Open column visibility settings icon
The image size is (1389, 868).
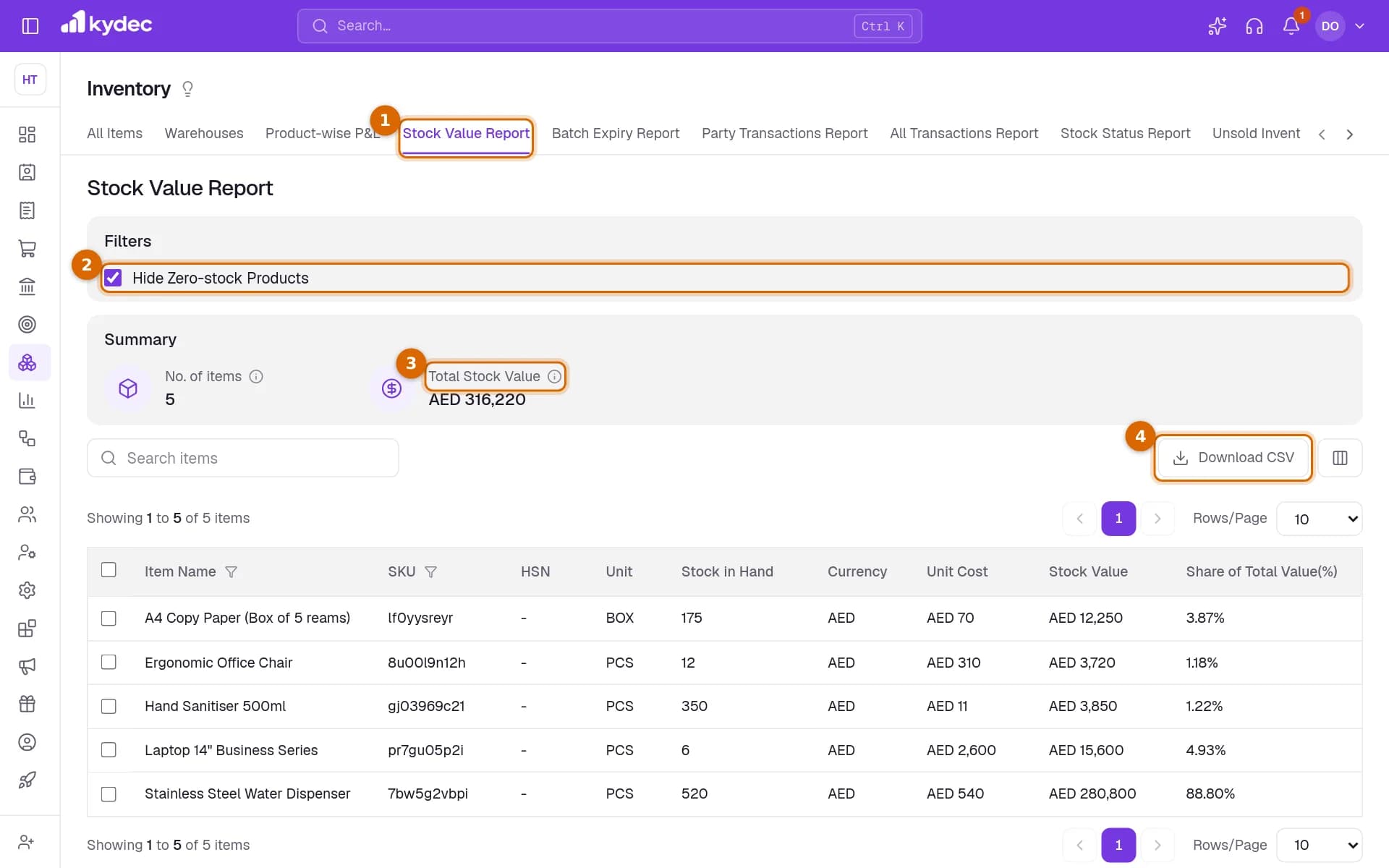point(1340,458)
